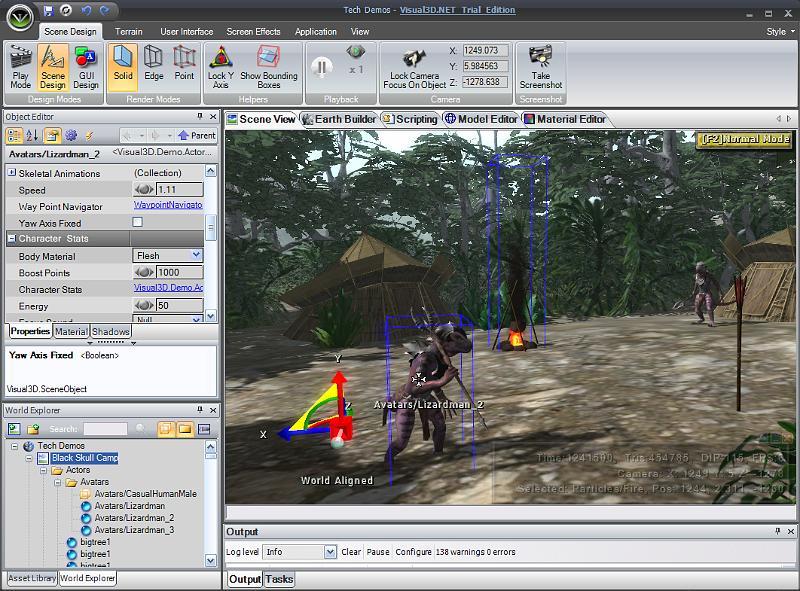Click the blue gear icon in Object Editor

click(x=71, y=135)
